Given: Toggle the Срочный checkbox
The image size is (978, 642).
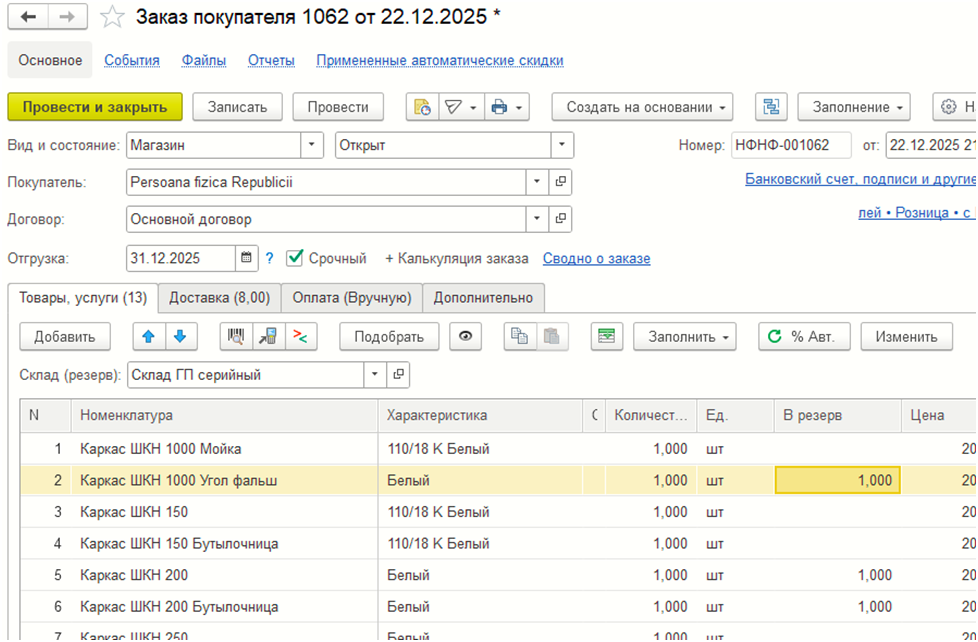Looking at the screenshot, I should [x=295, y=258].
